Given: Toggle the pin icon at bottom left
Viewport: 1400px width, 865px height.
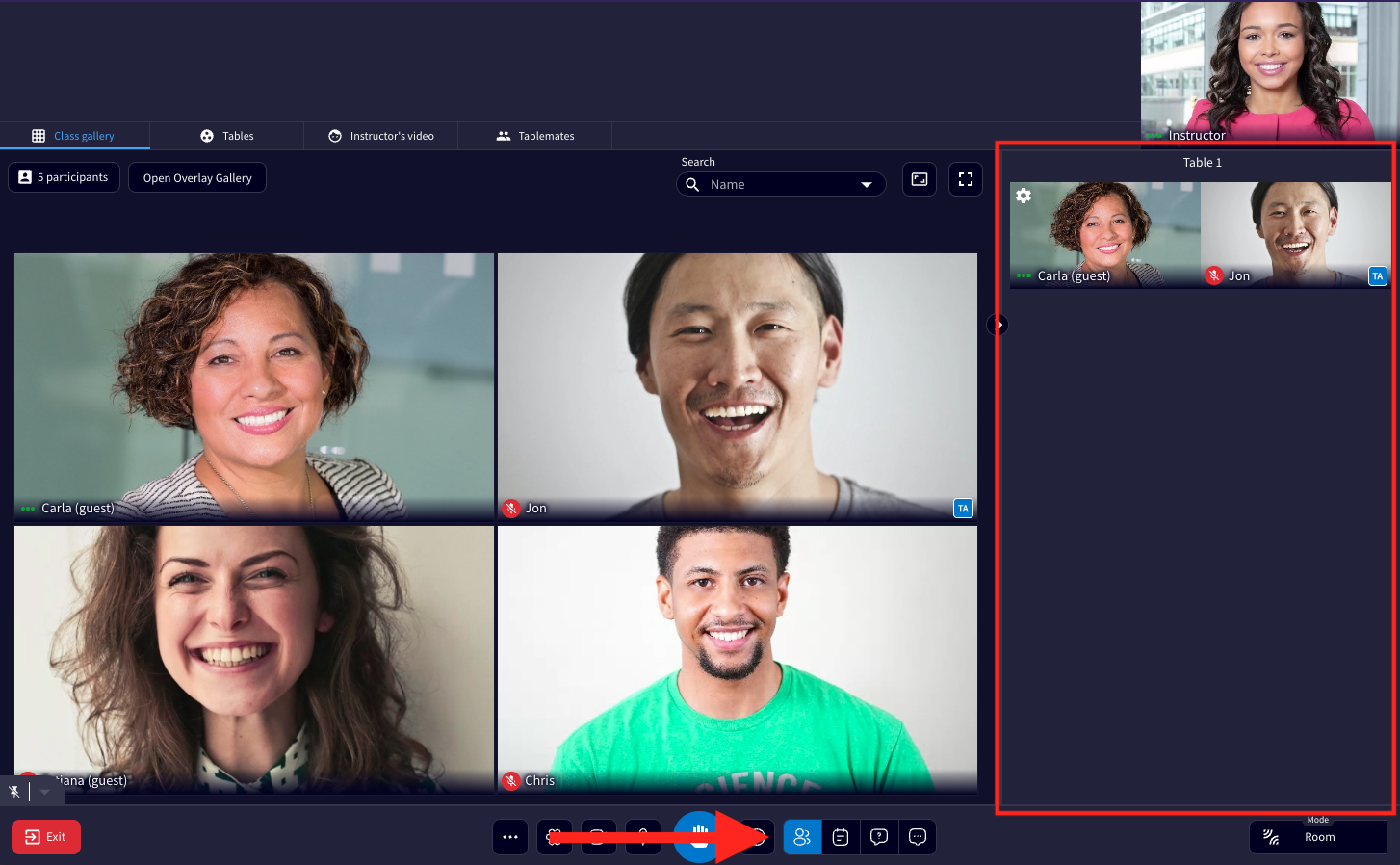Looking at the screenshot, I should pyautogui.click(x=14, y=792).
